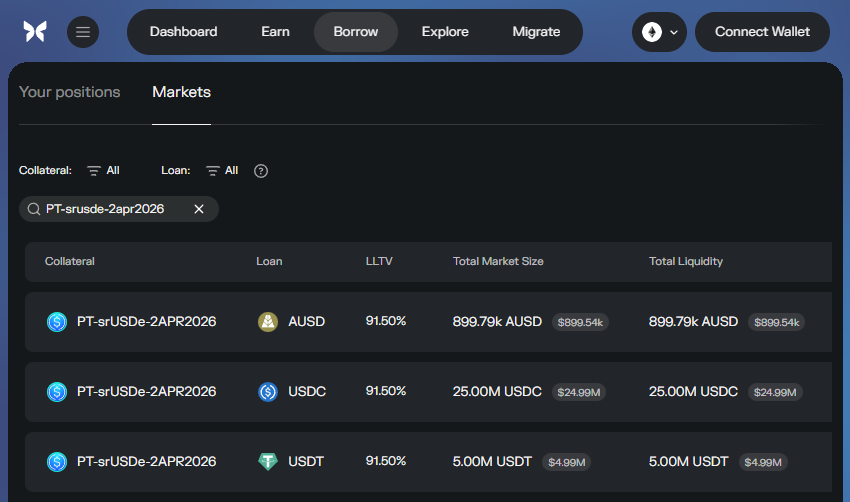
Task: Click $899.54k badge under Total Market Size
Action: point(580,322)
